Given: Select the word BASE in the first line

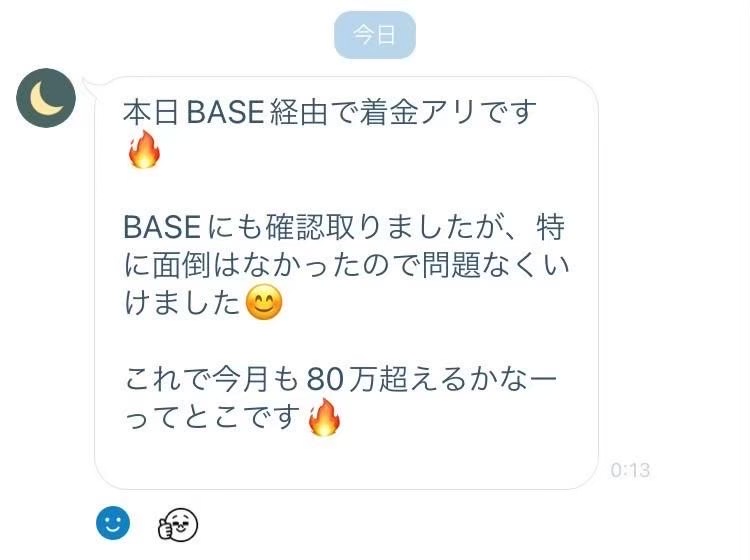Looking at the screenshot, I should click(225, 112).
